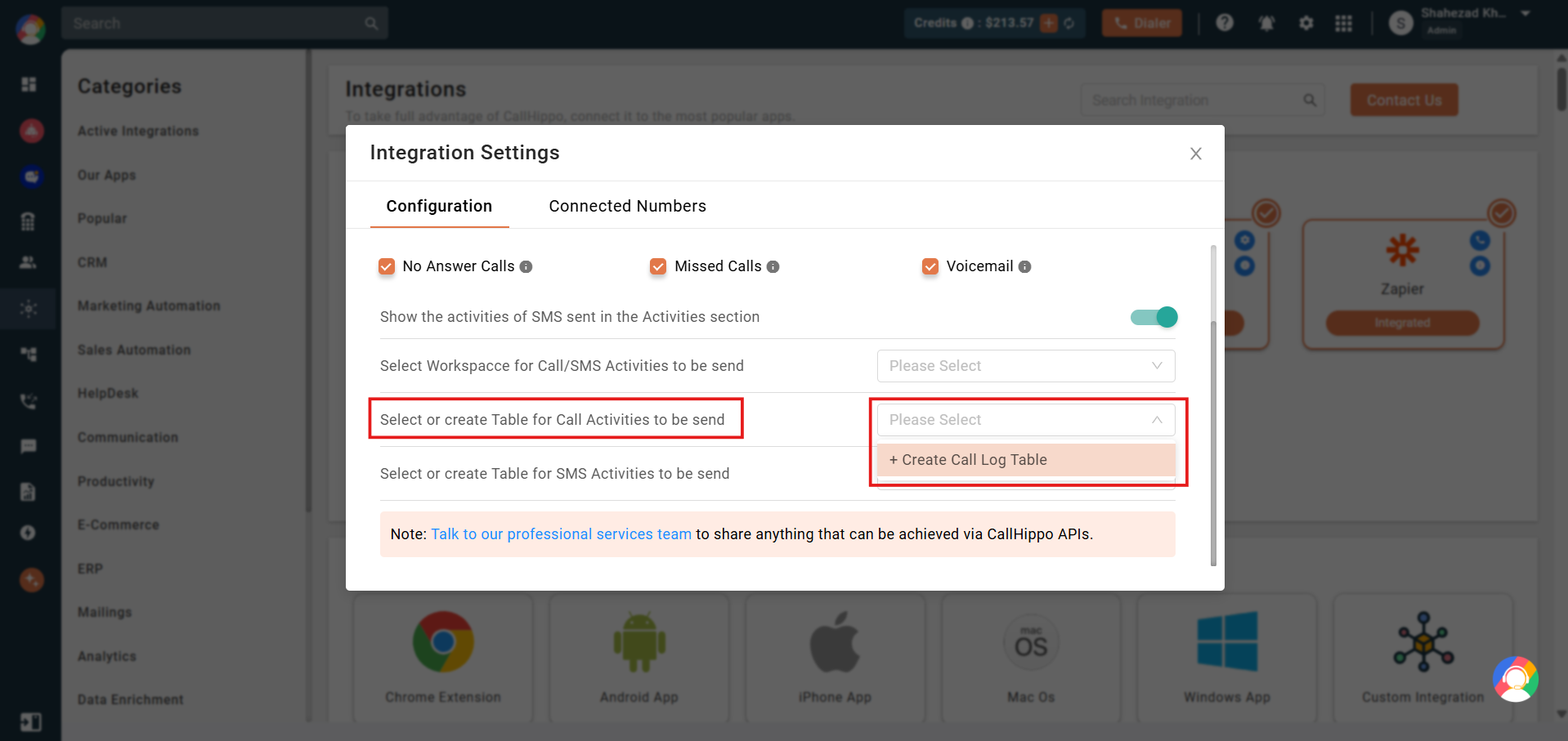
Task: Open the Chrome Extension card
Action: [x=443, y=658]
